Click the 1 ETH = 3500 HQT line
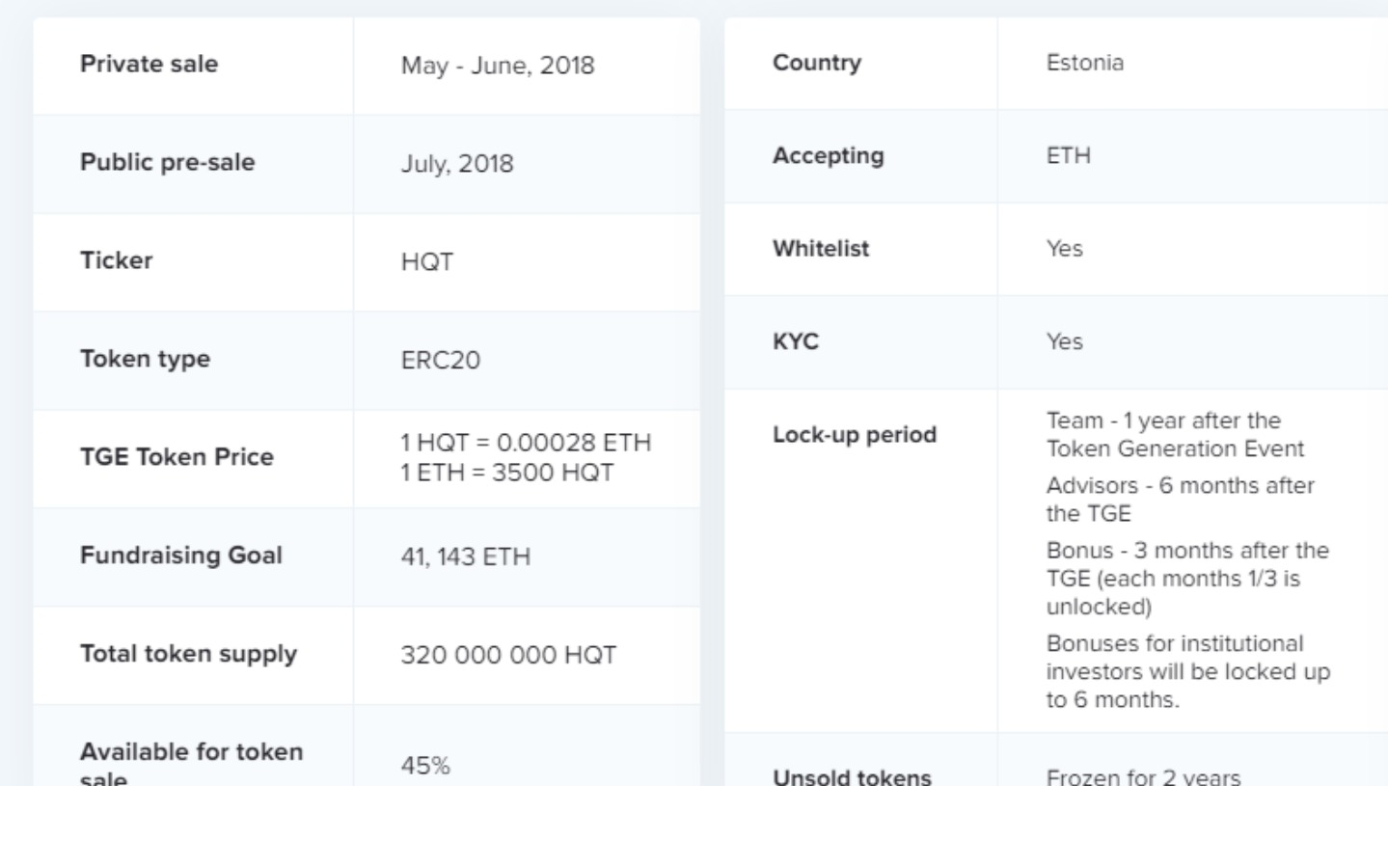This screenshot has height=868, width=1388. pyautogui.click(x=507, y=473)
